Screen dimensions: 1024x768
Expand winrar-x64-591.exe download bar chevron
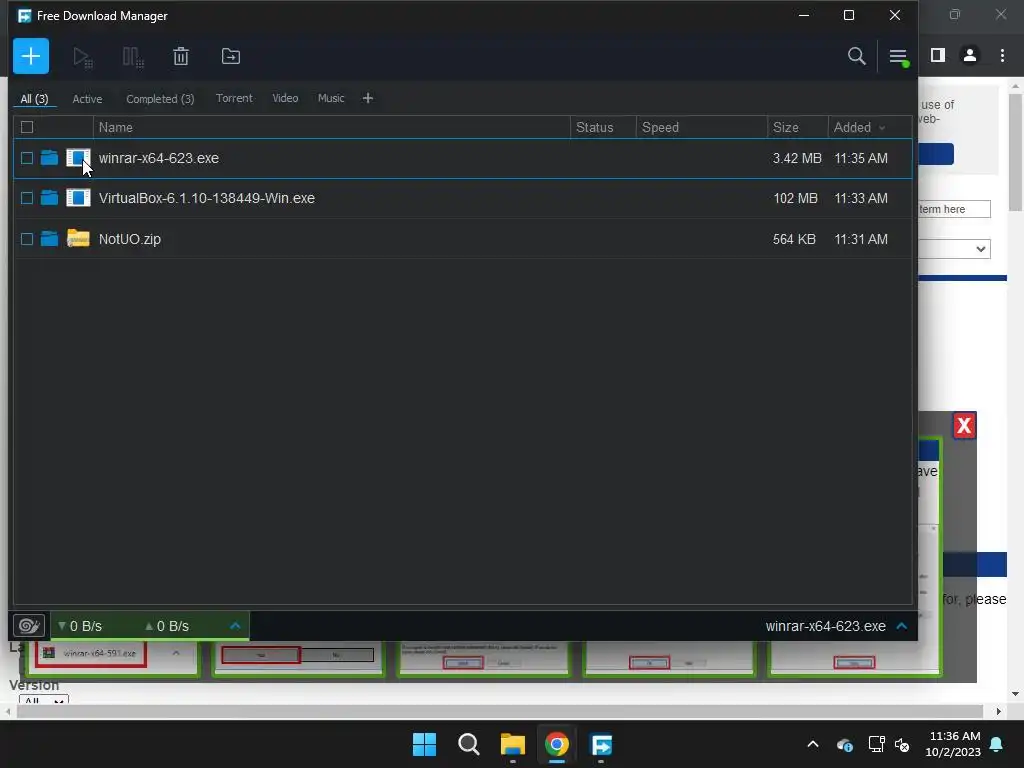(x=176, y=652)
